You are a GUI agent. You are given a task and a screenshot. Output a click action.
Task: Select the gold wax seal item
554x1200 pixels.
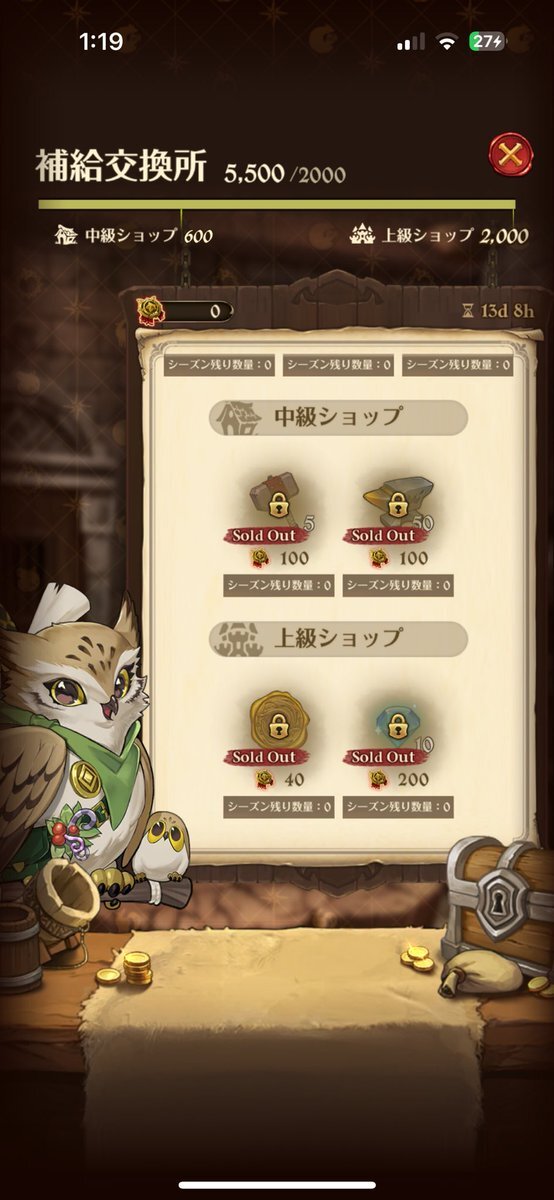click(278, 727)
